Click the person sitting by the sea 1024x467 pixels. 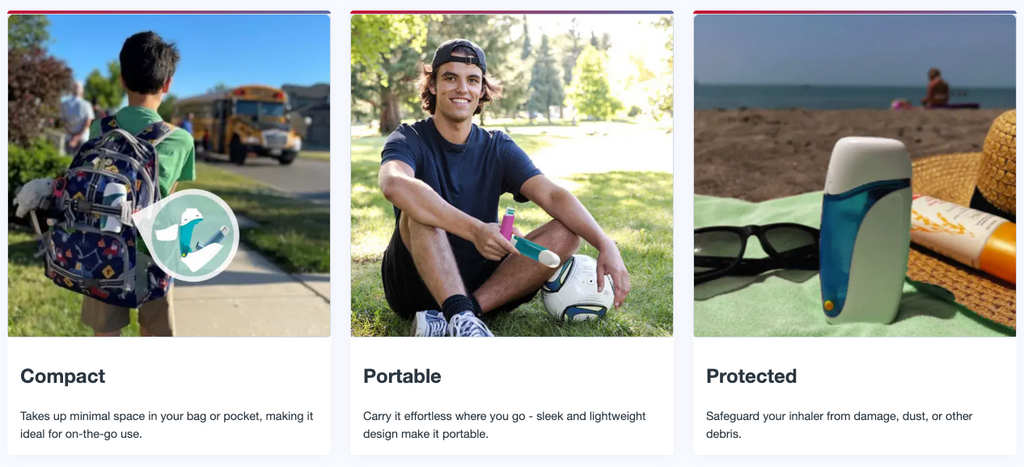tap(936, 90)
